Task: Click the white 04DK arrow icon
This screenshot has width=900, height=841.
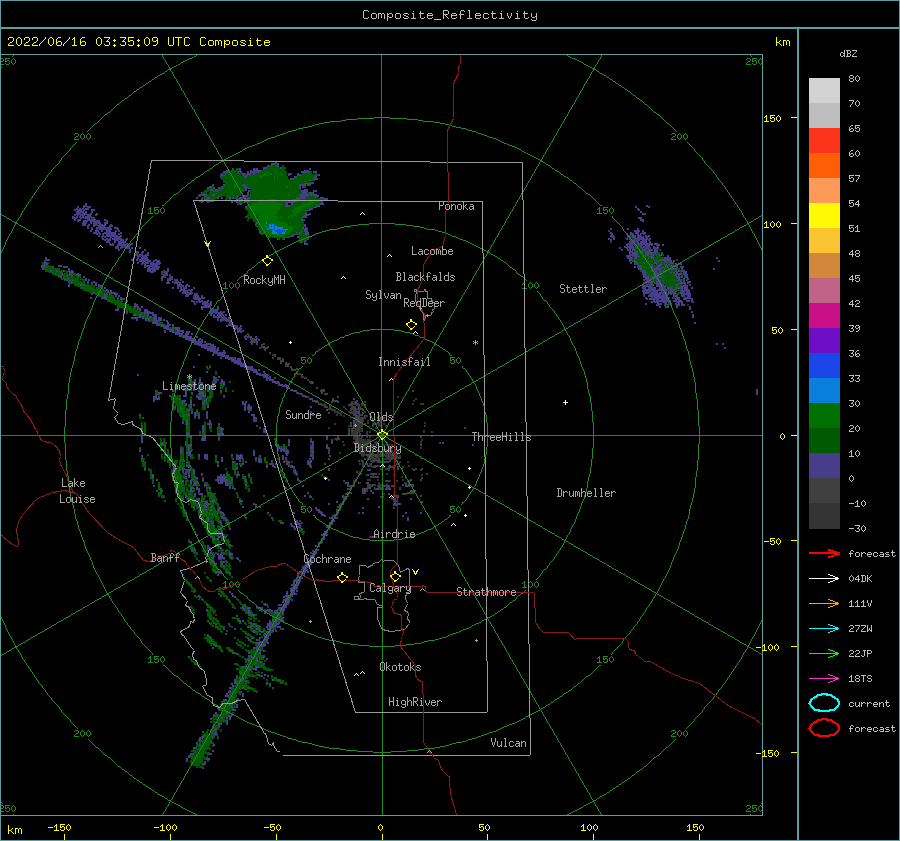Action: point(824,578)
